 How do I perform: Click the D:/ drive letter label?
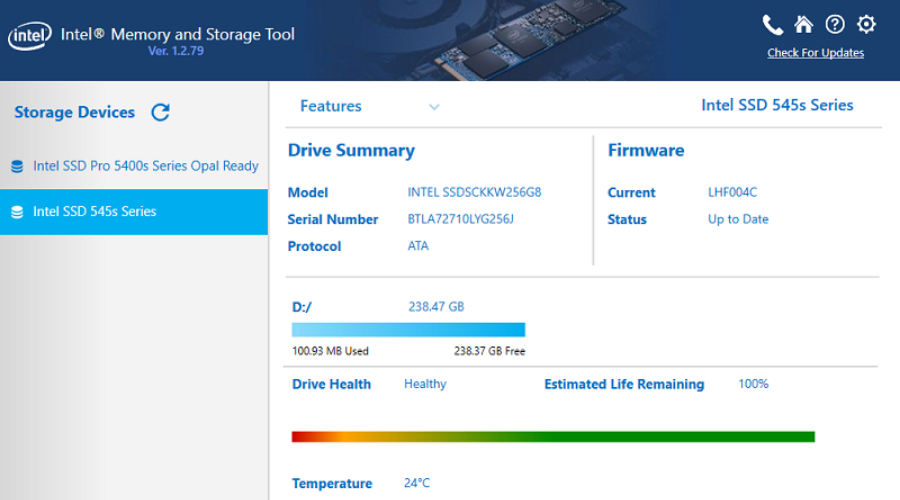coord(302,307)
